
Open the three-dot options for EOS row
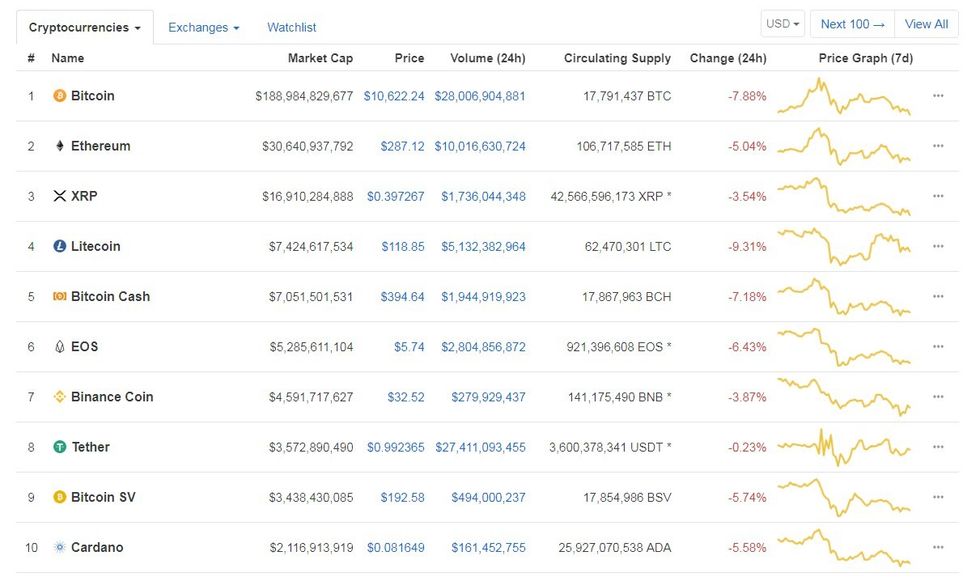(x=938, y=346)
